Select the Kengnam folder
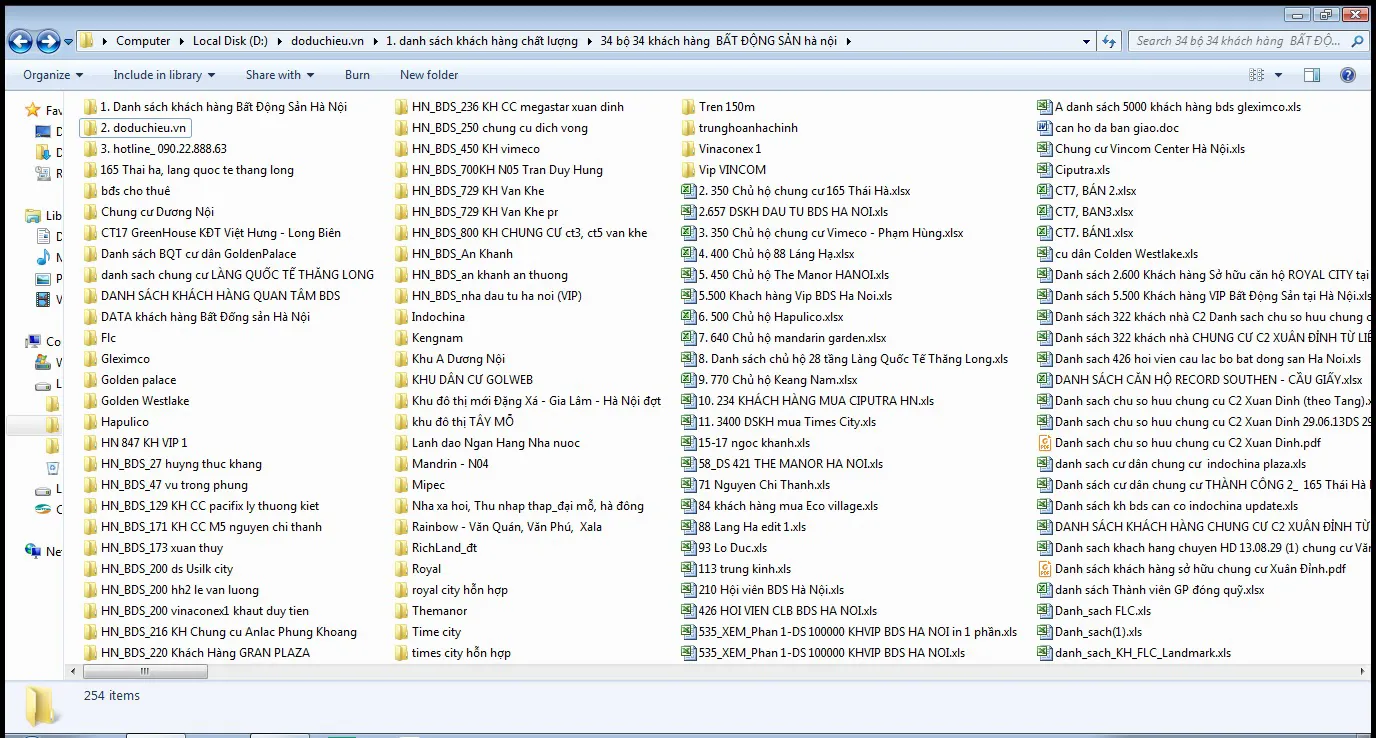Image resolution: width=1376 pixels, height=738 pixels. pos(428,338)
